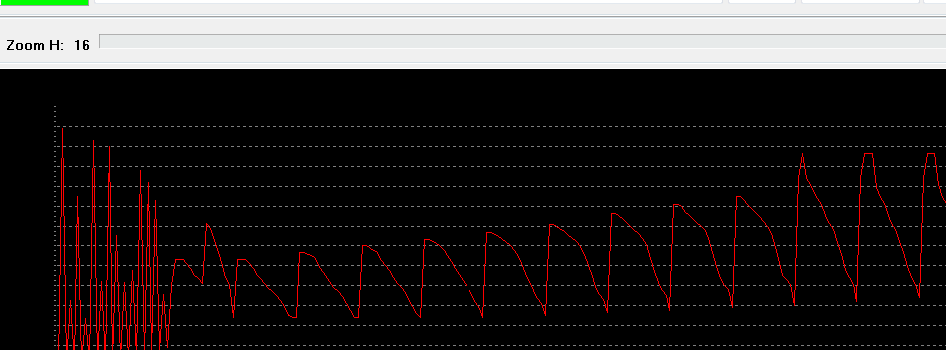Click the last fully visible flat-topped peak

tap(931, 154)
